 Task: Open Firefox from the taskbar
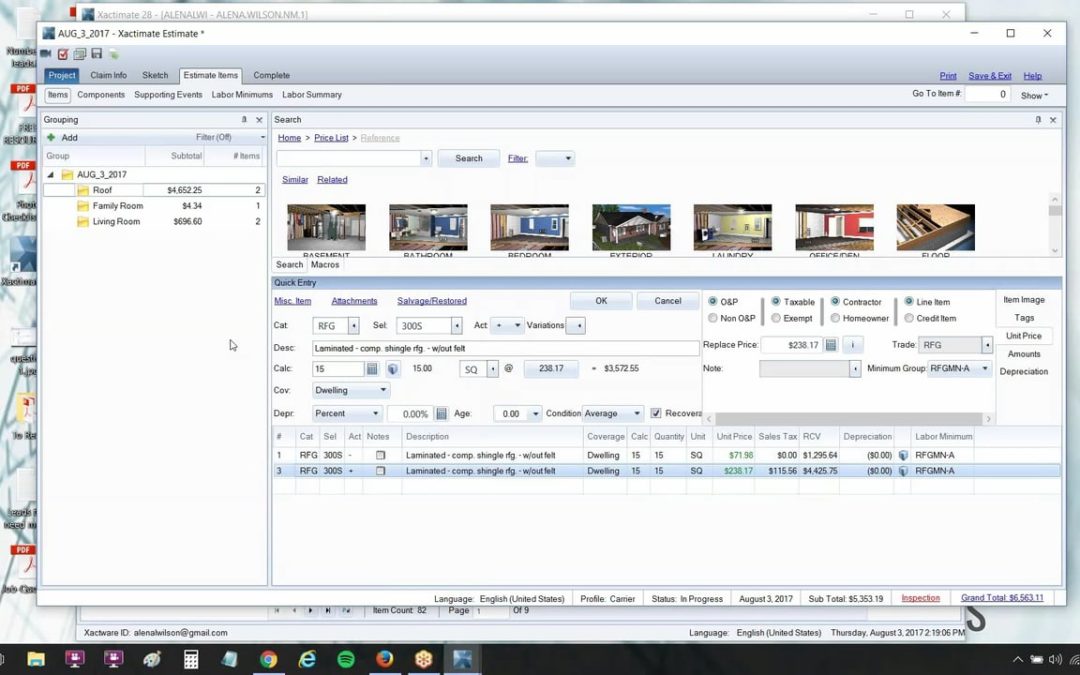[384, 659]
